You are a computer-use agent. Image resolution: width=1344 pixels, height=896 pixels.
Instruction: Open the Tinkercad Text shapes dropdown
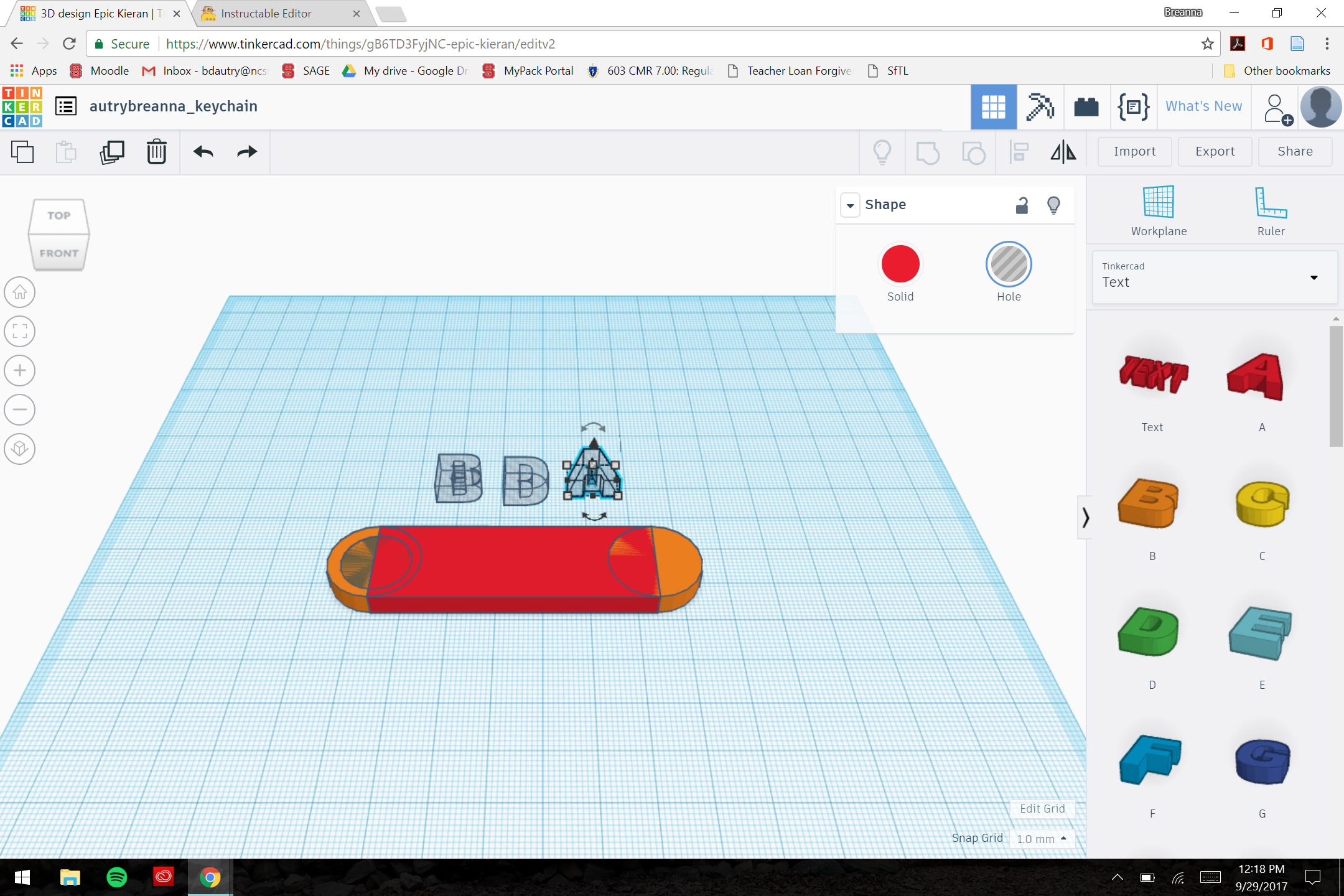(x=1215, y=277)
